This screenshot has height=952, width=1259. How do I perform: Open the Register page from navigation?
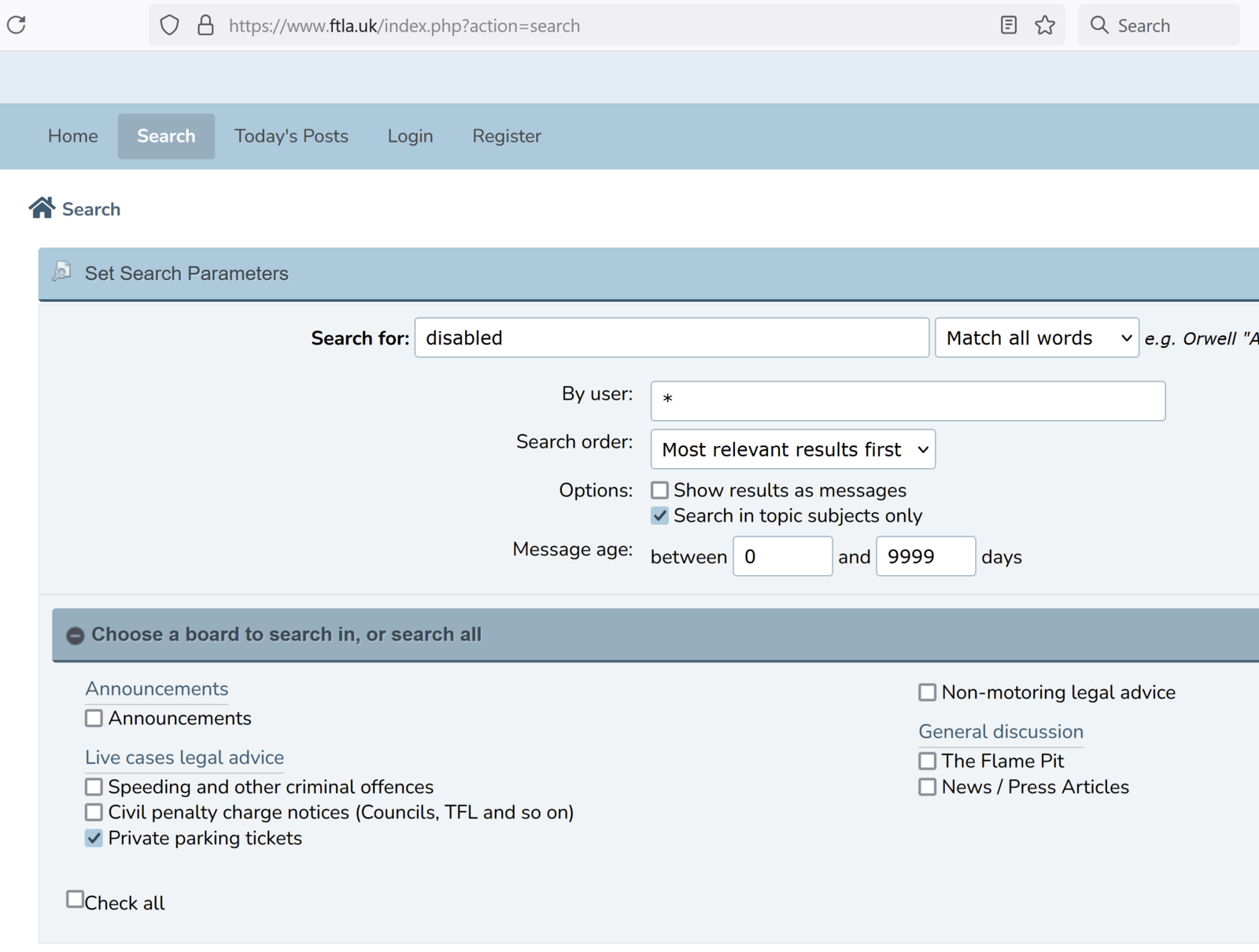[x=507, y=136]
